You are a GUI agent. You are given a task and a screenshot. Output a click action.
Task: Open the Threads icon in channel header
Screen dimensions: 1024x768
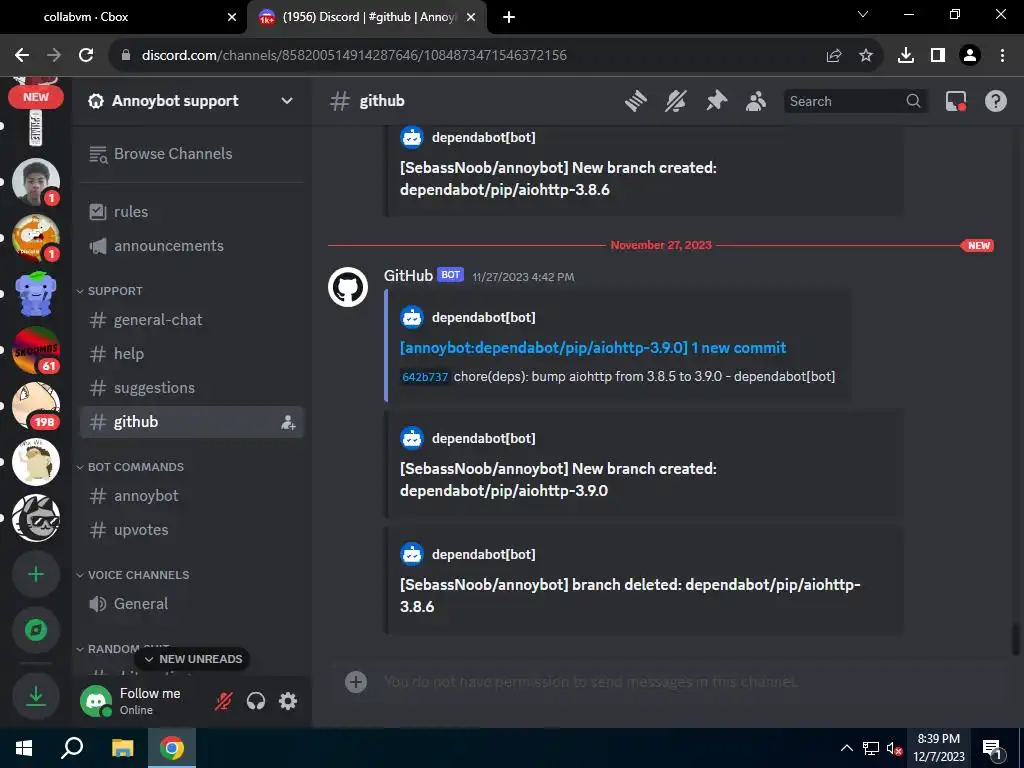(635, 101)
